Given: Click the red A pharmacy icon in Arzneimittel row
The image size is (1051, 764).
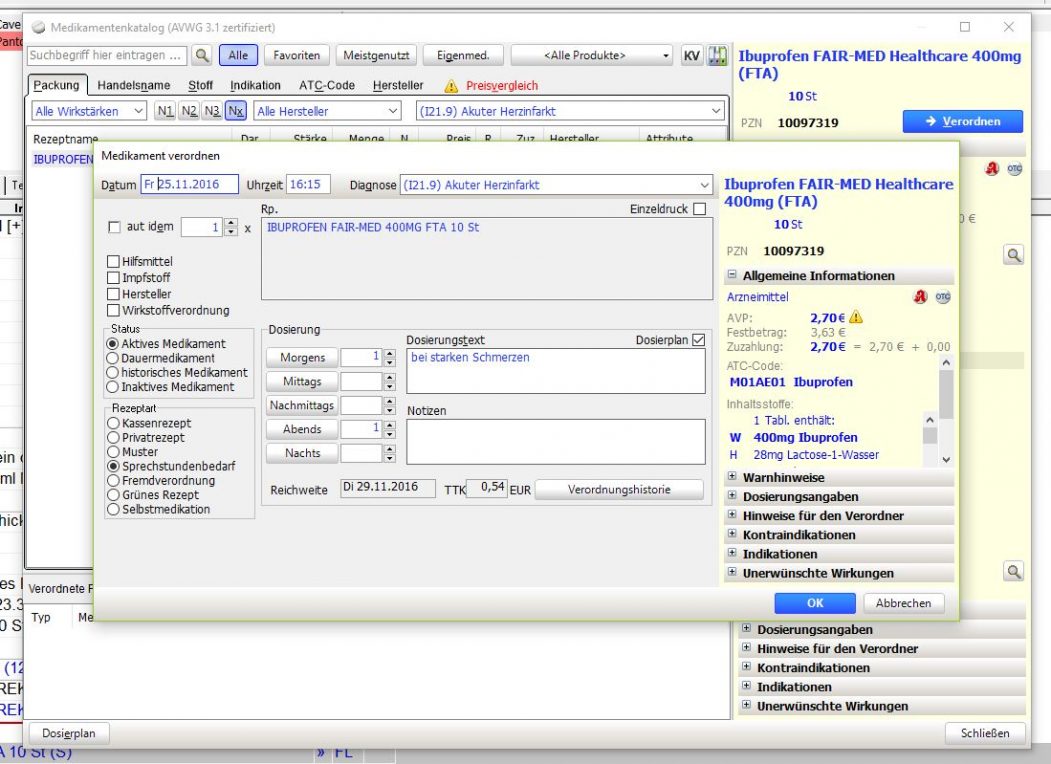Looking at the screenshot, I should click(920, 297).
